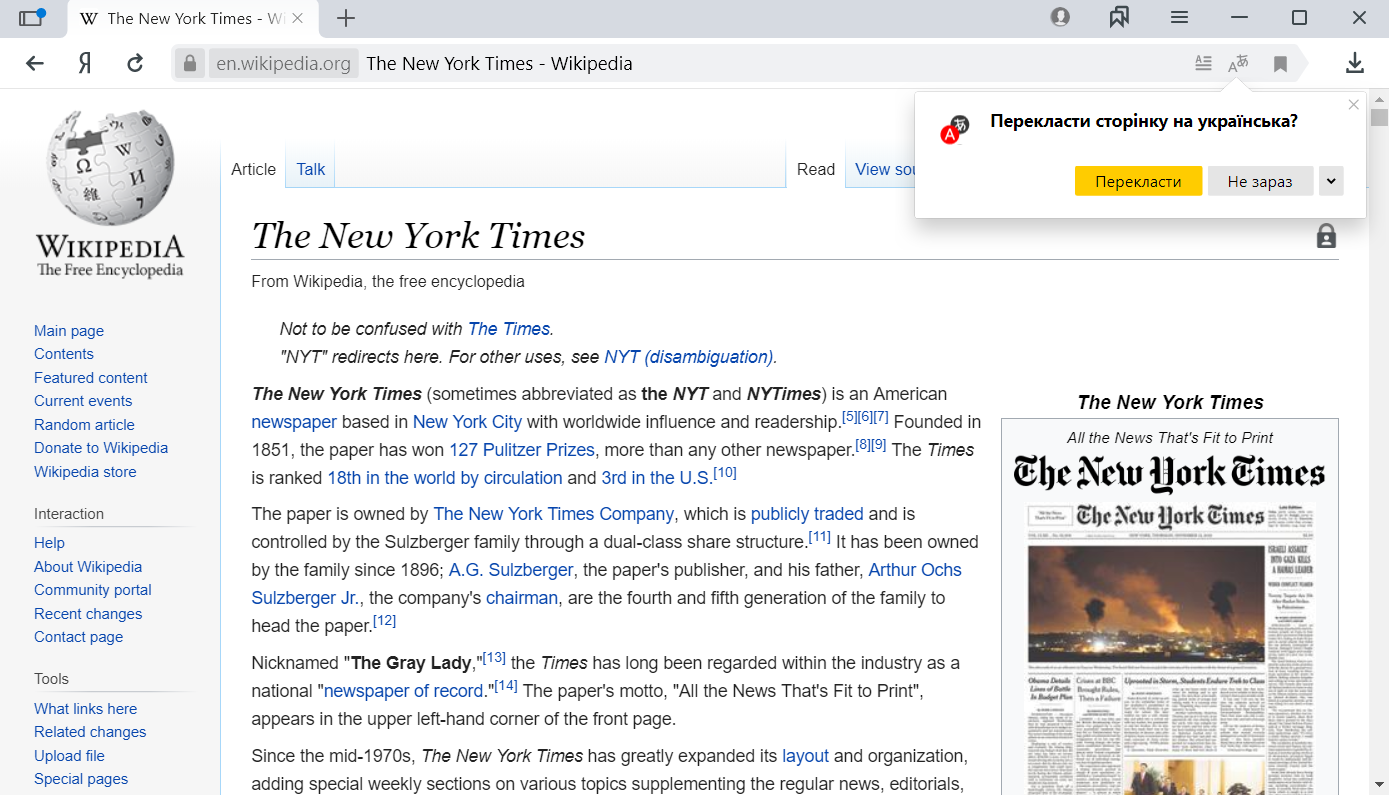Image resolution: width=1389 pixels, height=795 pixels.
Task: Open the user profile account icon
Action: pyautogui.click(x=1060, y=17)
